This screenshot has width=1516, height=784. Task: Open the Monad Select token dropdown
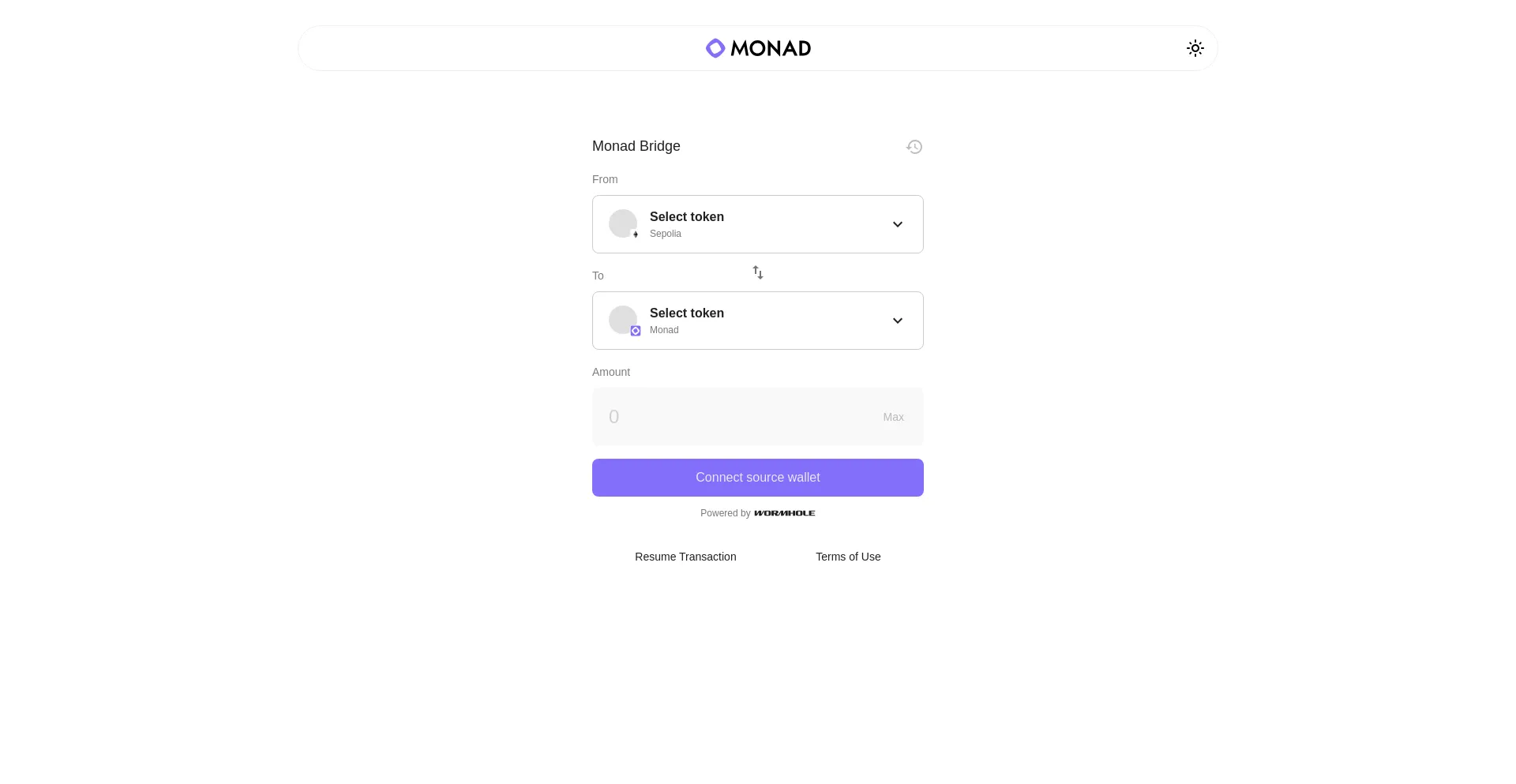[x=758, y=321]
